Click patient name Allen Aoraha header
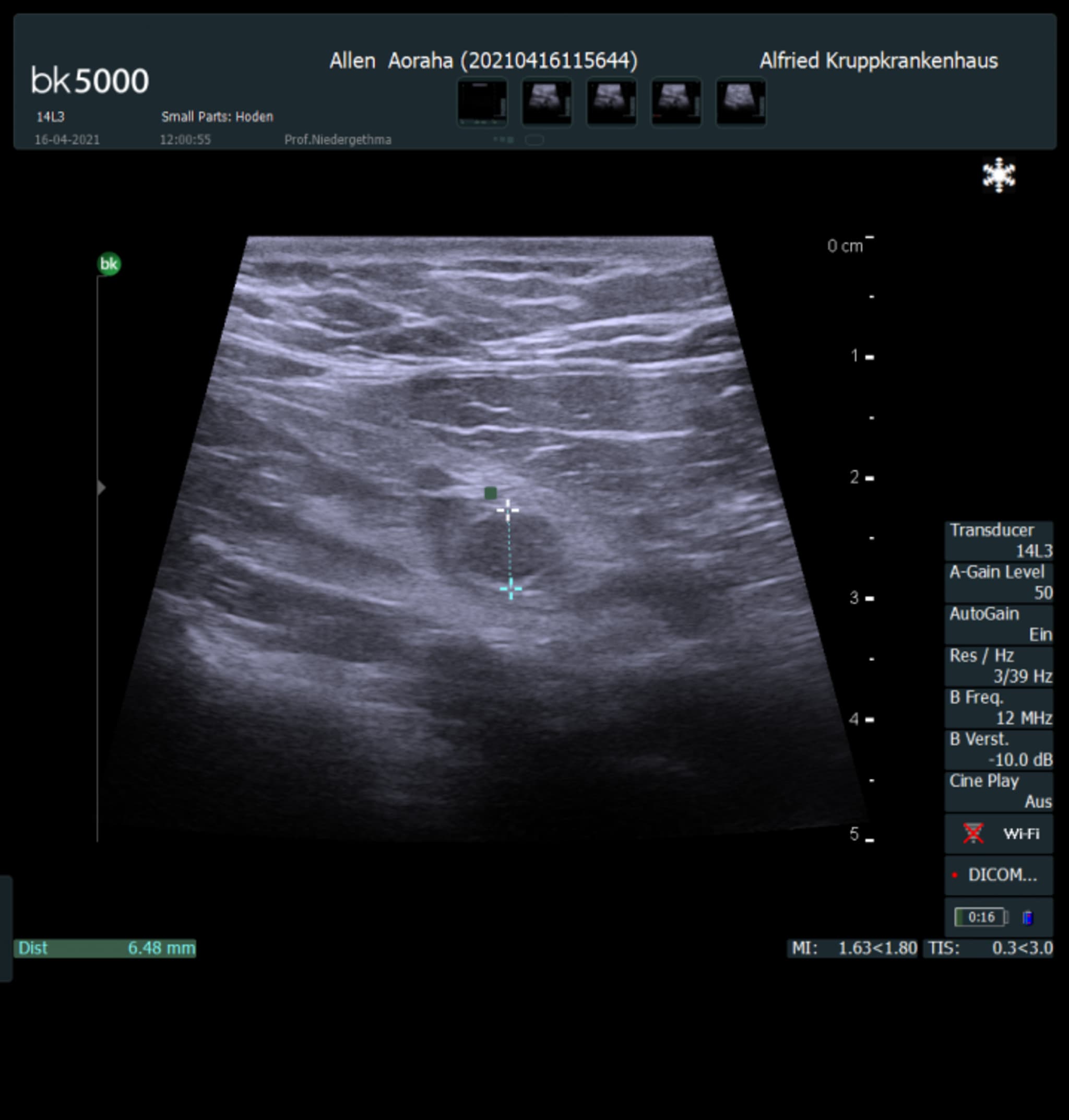The height and width of the screenshot is (1120, 1069). [x=483, y=61]
